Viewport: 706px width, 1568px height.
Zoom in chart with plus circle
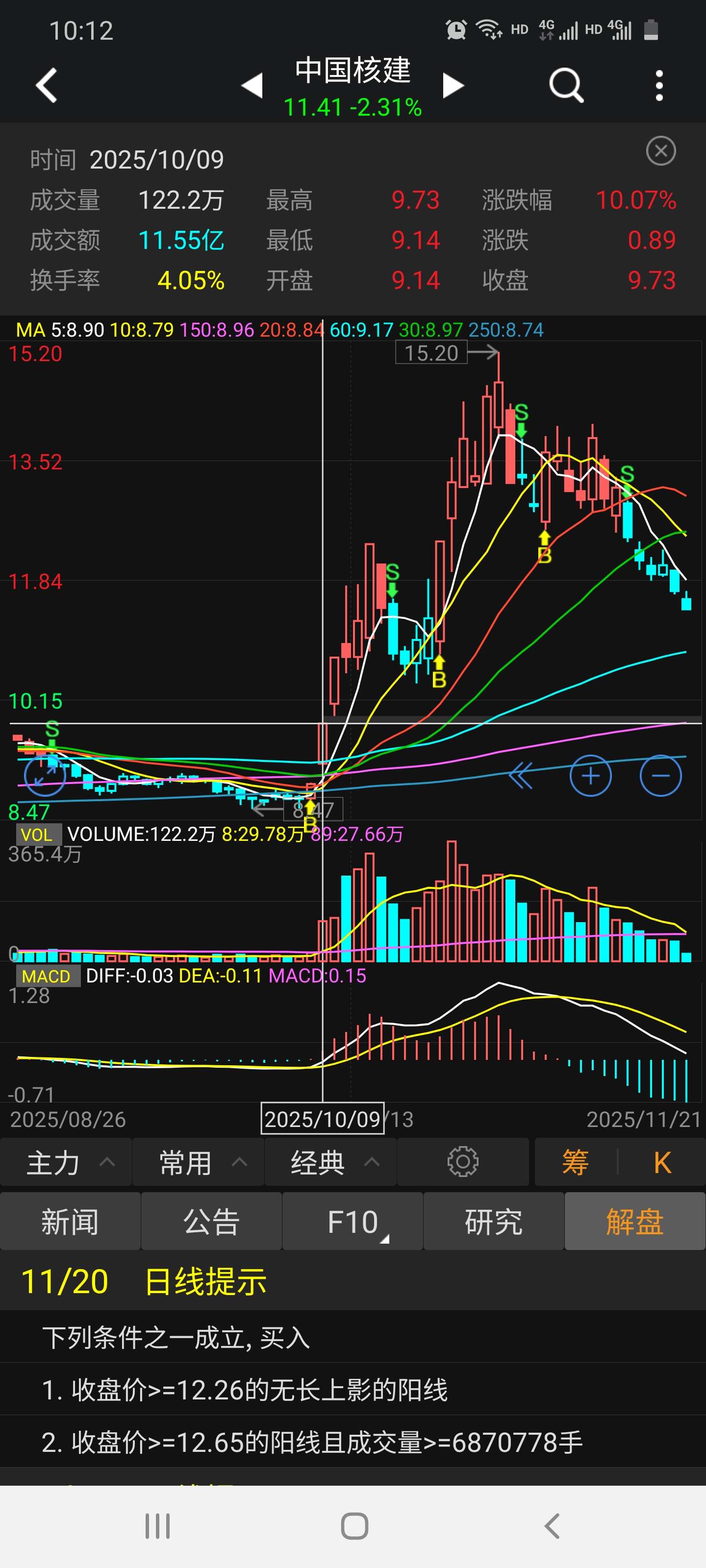[x=590, y=776]
